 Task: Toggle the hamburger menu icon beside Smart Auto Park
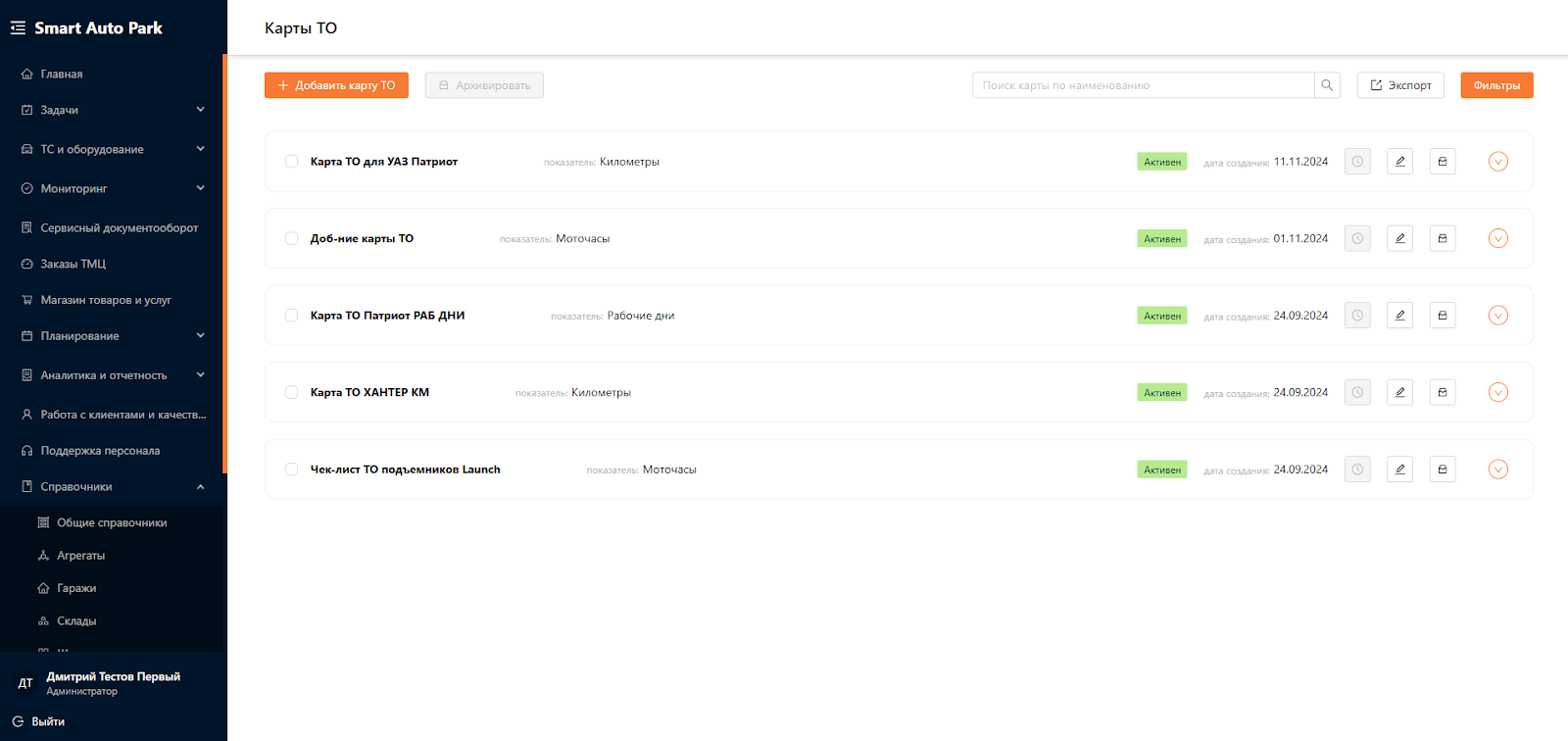click(18, 28)
